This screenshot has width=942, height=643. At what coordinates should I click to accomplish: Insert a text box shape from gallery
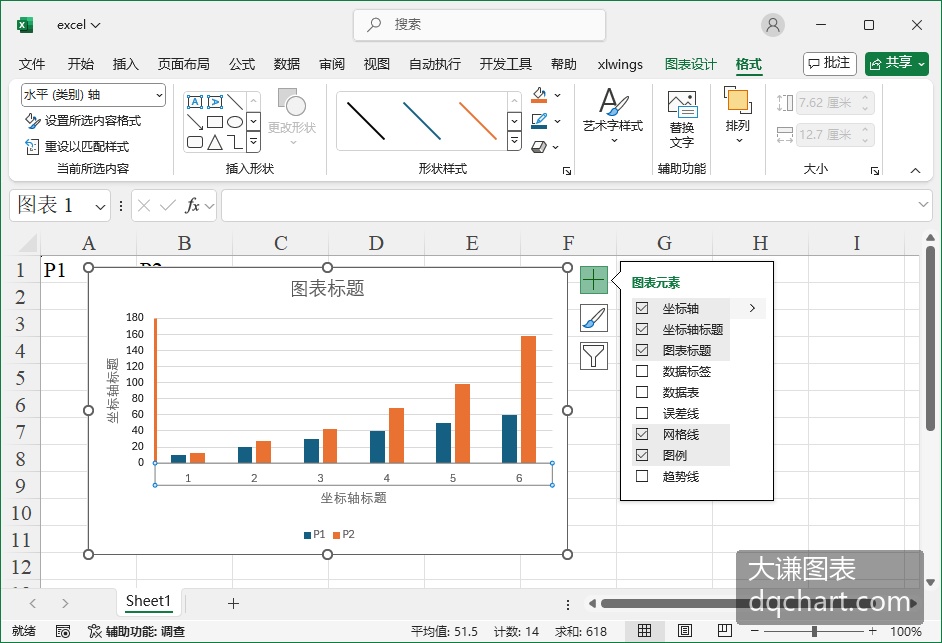pos(195,102)
